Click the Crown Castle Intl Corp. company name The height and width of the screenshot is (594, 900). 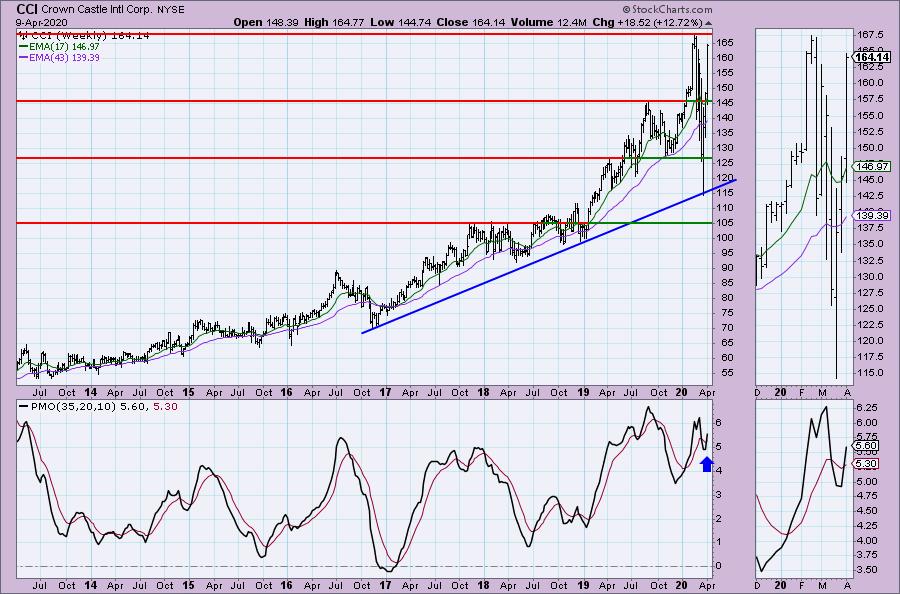[x=96, y=10]
